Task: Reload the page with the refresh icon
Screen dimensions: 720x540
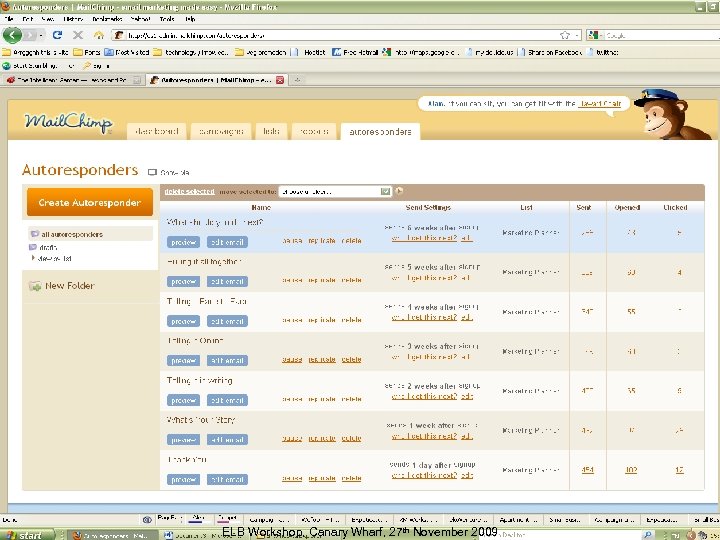Action: tap(57, 35)
